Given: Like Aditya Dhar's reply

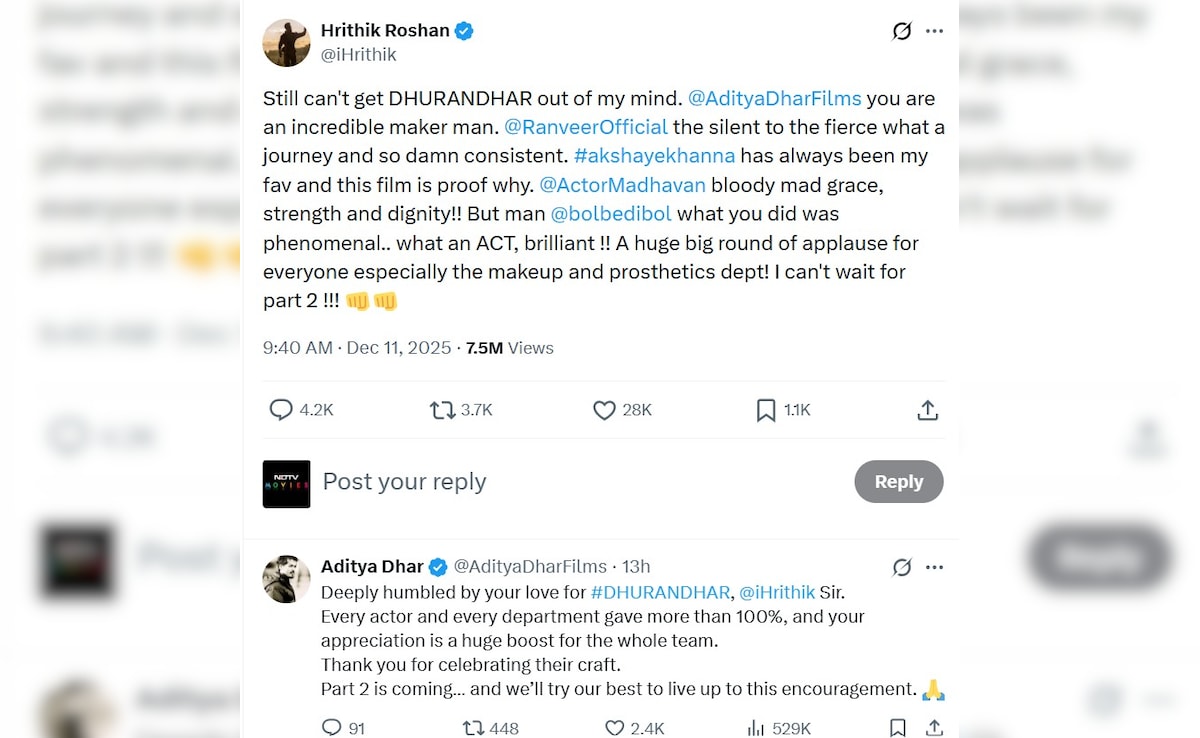Looking at the screenshot, I should point(616,727).
